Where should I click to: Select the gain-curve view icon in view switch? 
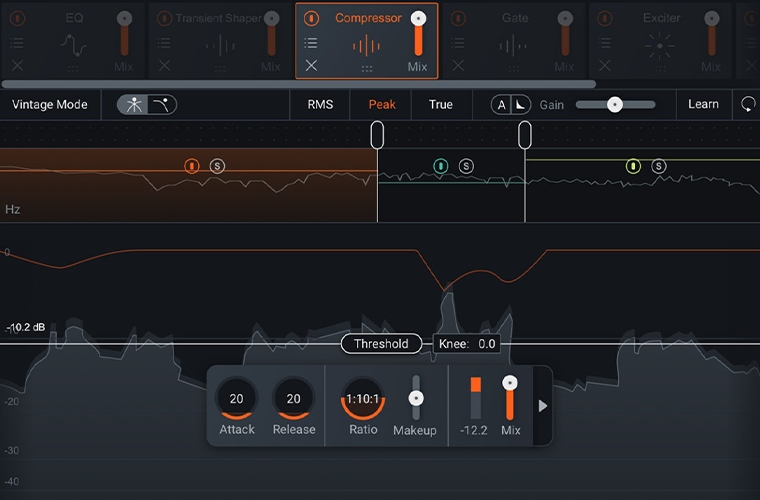point(161,105)
